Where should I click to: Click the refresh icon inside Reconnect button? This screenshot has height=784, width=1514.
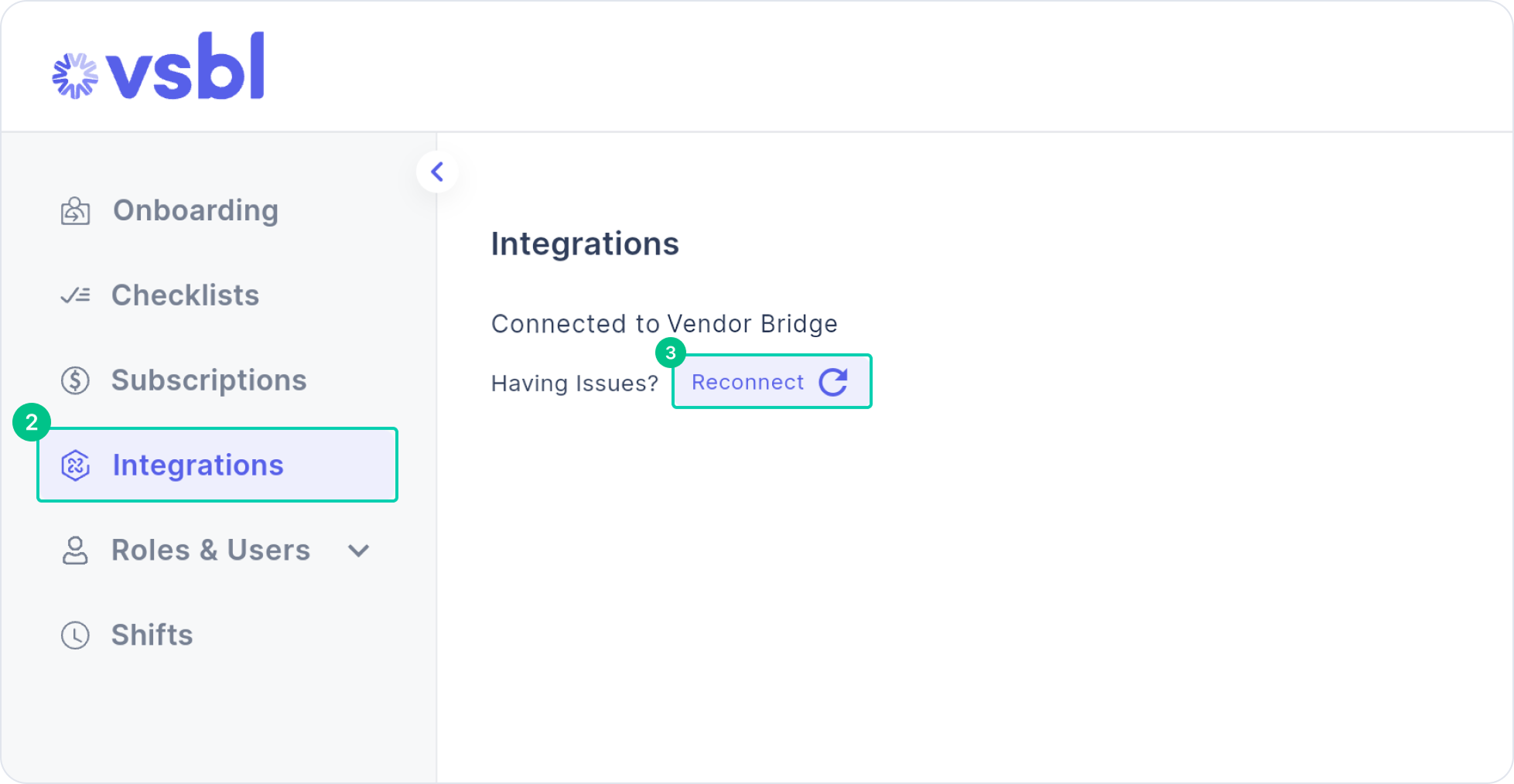pyautogui.click(x=833, y=381)
